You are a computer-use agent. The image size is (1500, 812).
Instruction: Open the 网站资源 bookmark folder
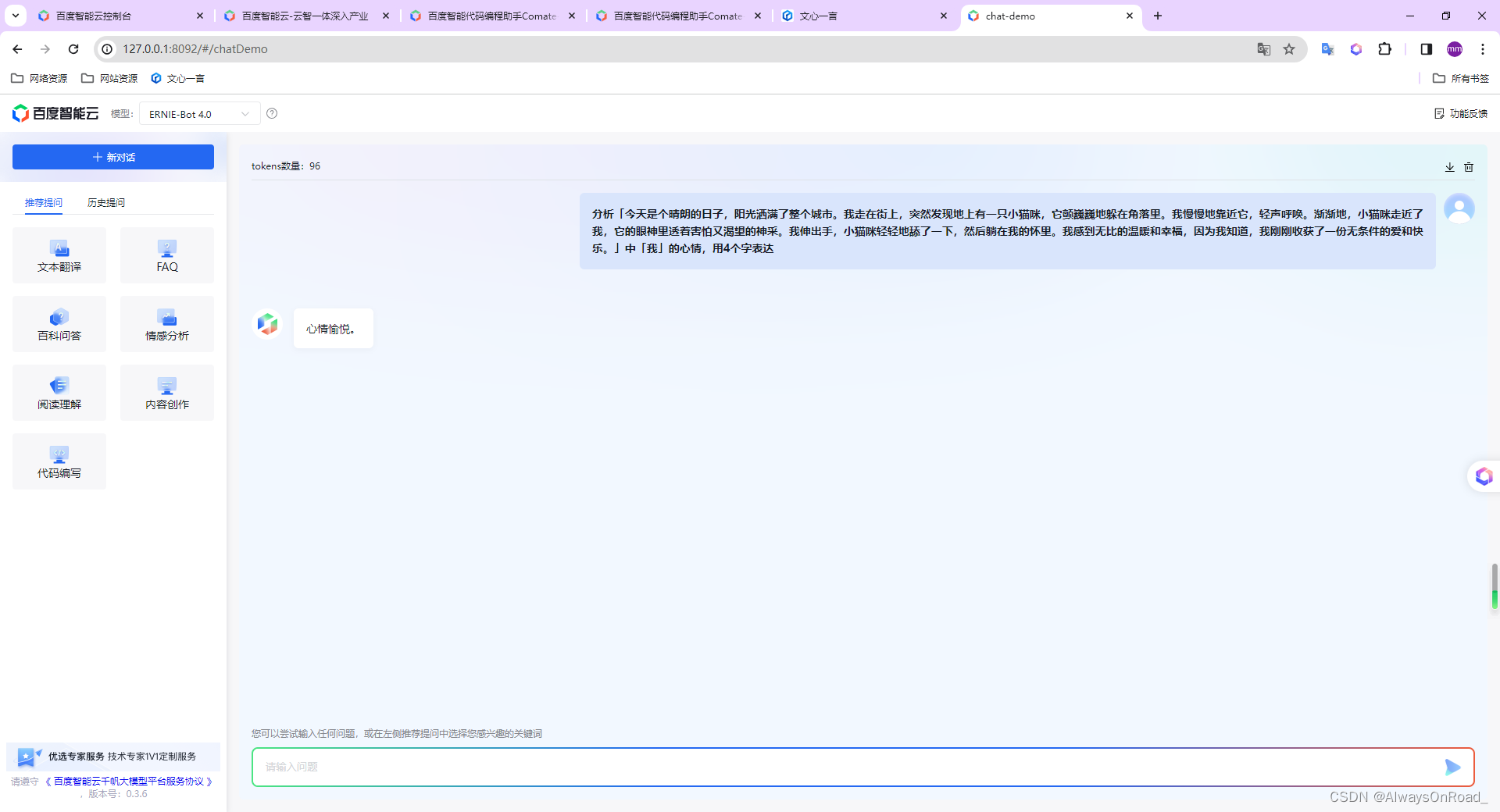109,78
